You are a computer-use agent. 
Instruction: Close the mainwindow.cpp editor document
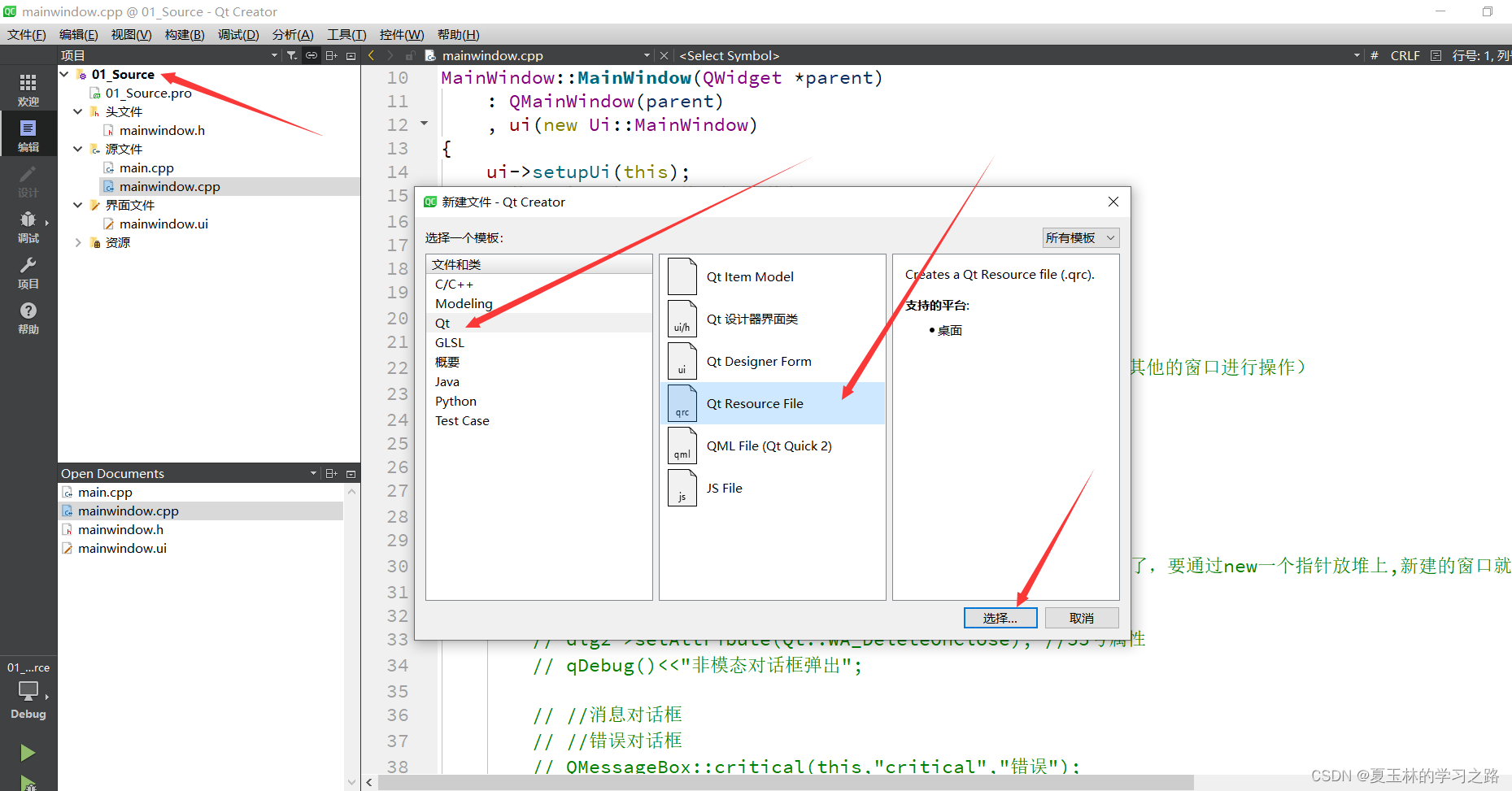click(x=664, y=55)
